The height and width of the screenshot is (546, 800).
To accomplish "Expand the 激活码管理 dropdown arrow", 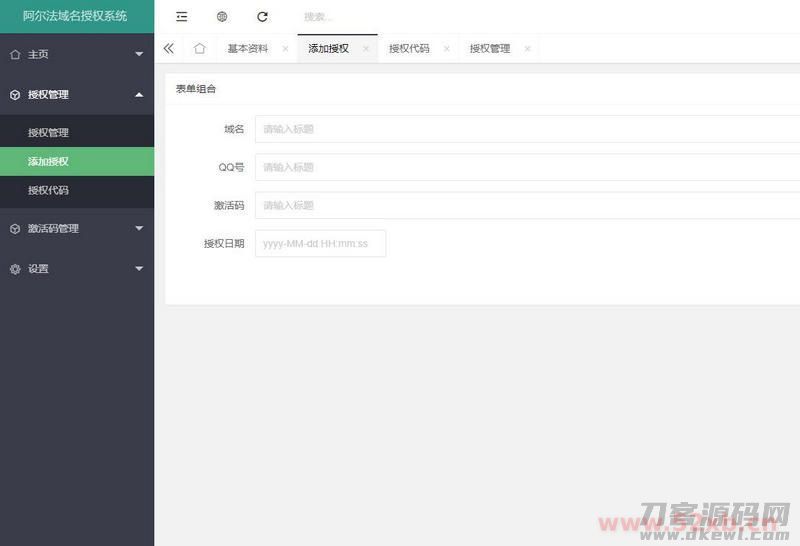I will pyautogui.click(x=139, y=229).
